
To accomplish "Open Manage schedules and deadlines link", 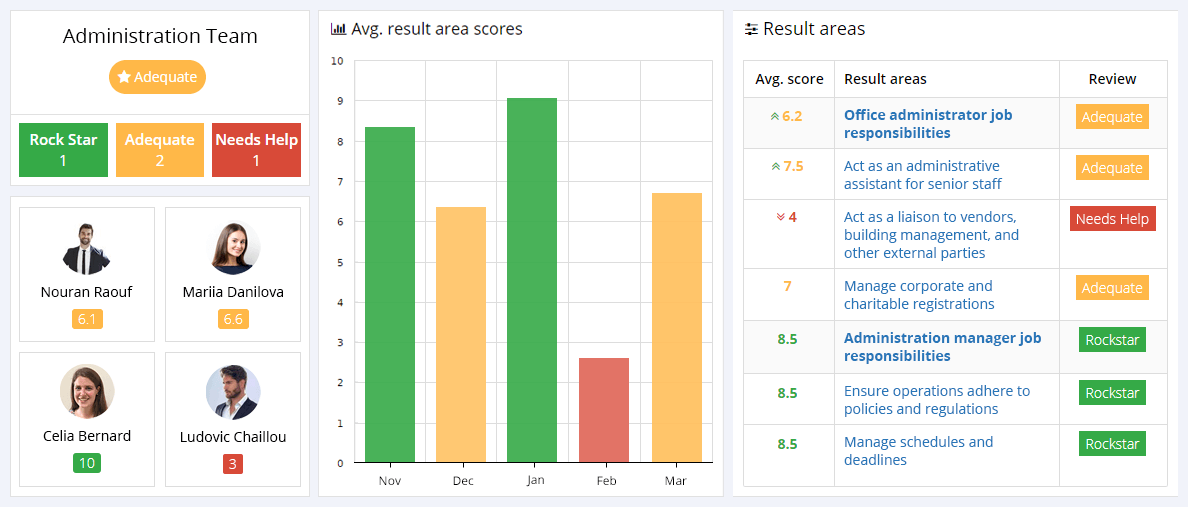I will coord(918,451).
